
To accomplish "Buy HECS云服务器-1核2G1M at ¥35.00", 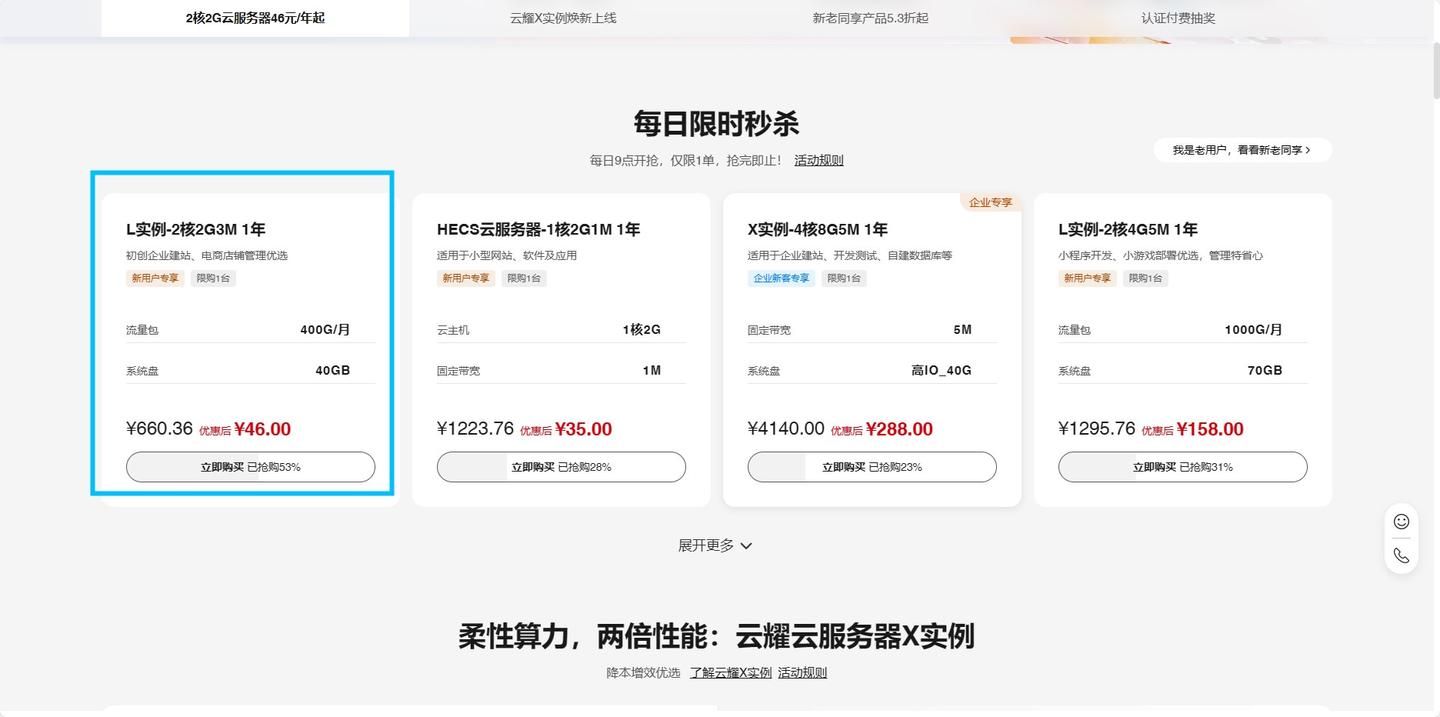I will 561,467.
